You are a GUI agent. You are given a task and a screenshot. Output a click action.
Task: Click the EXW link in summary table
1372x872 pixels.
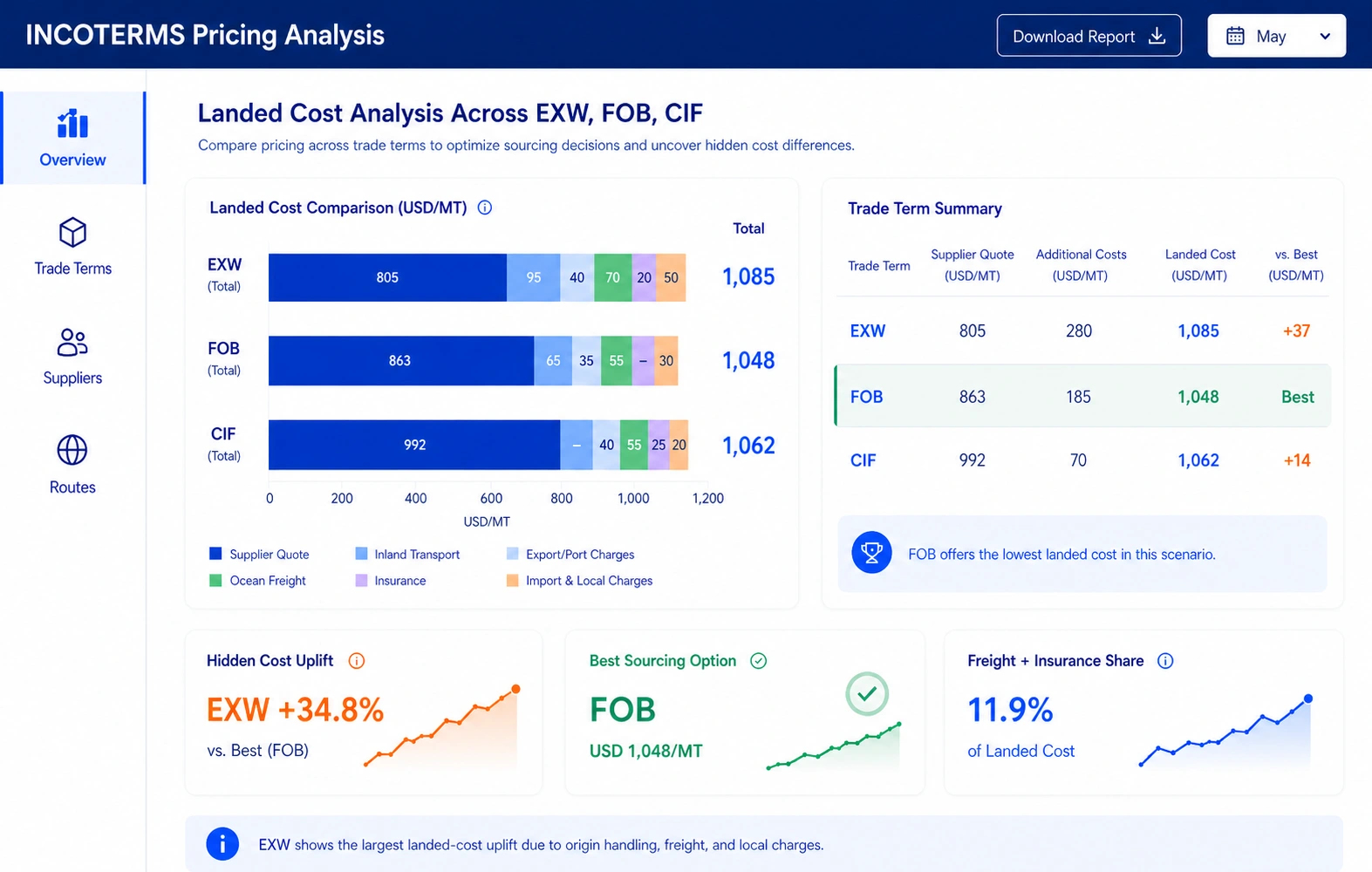point(867,330)
